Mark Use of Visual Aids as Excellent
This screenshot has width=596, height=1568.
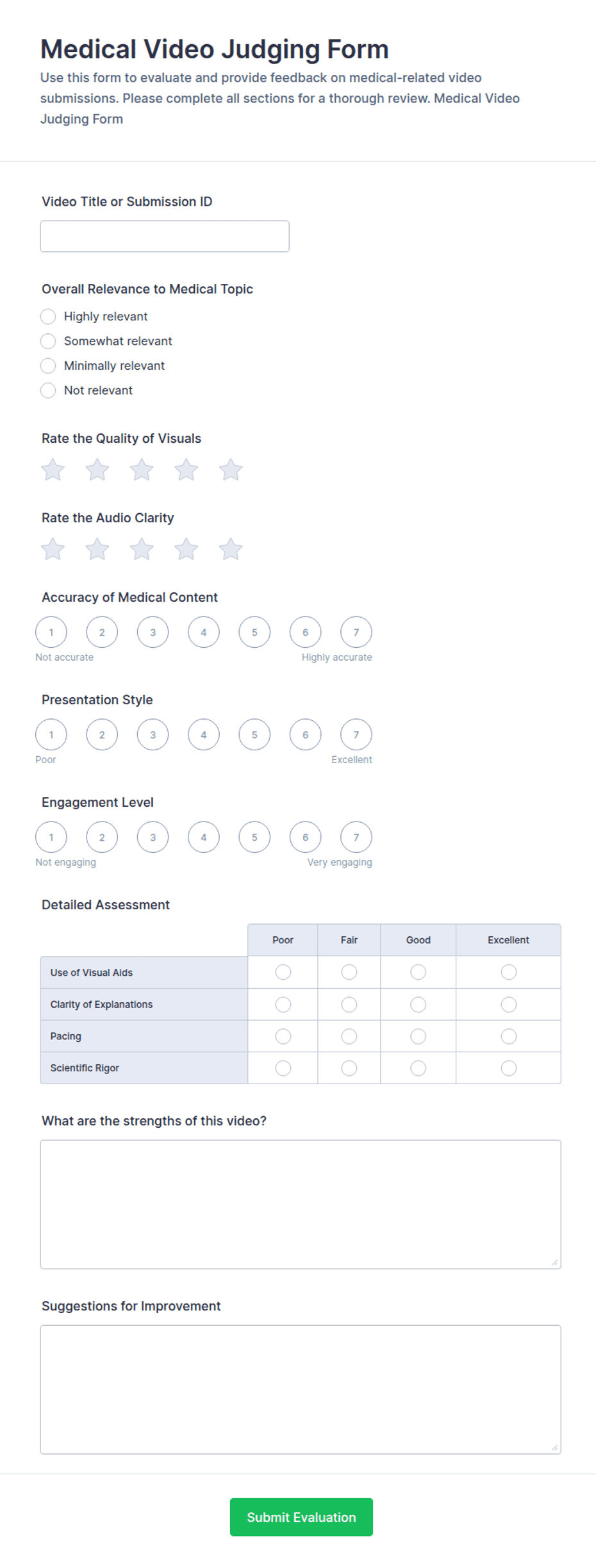coord(509,972)
